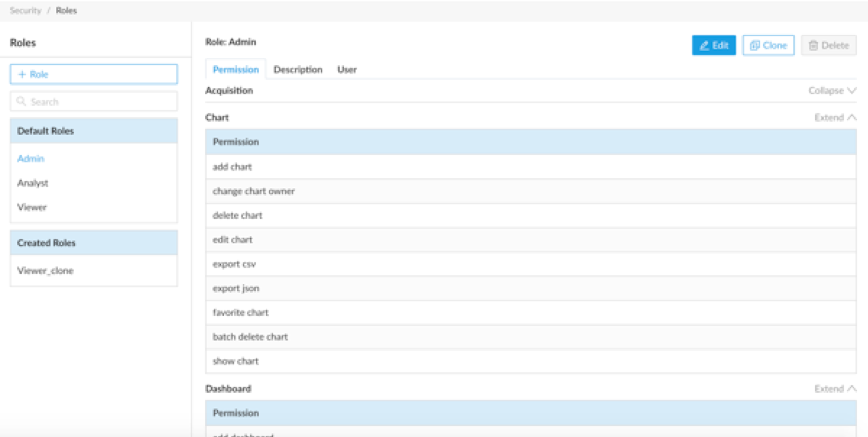Click the magnifier icon in search box

tap(21, 102)
